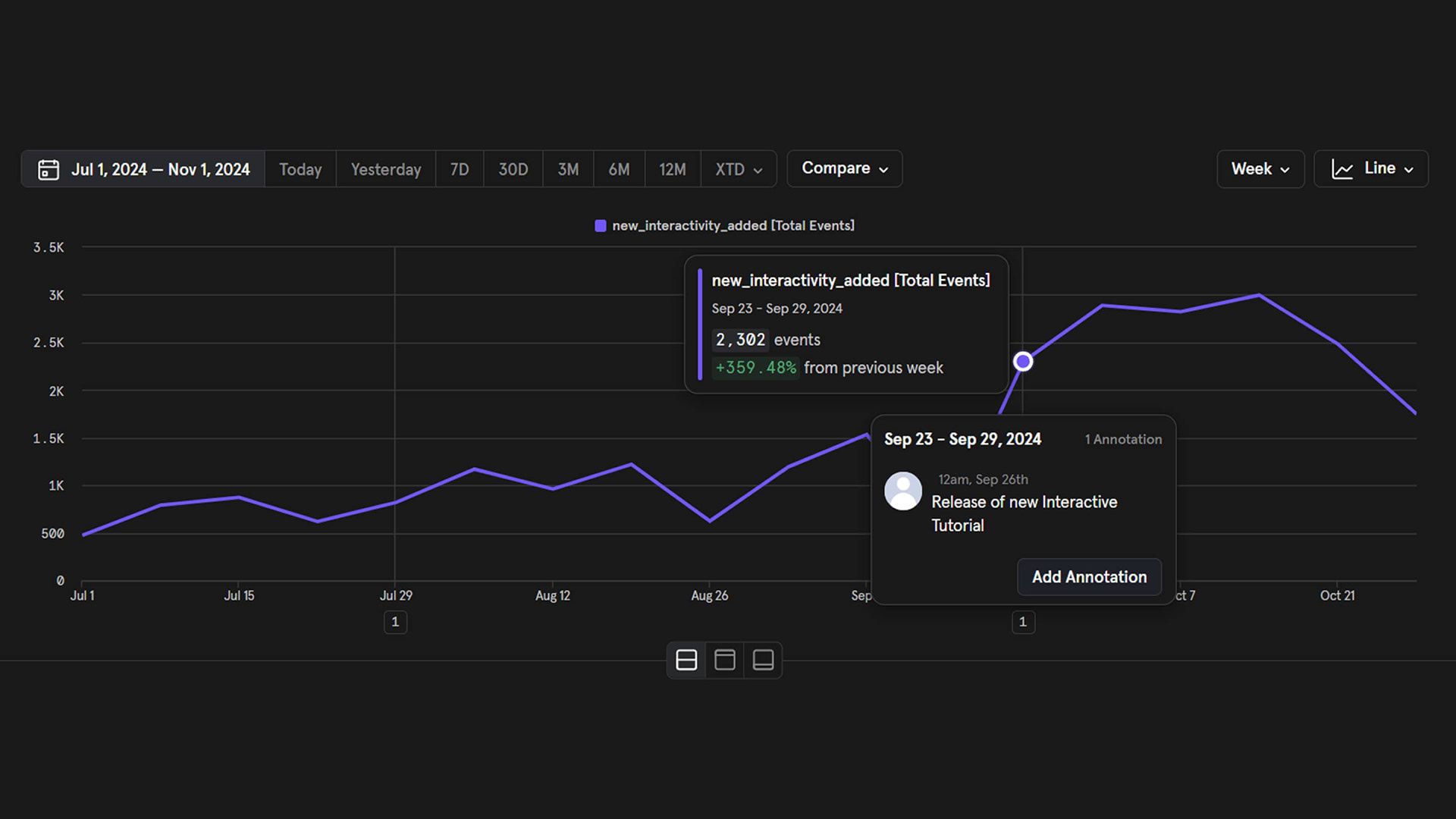Click the user avatar in annotation popup

[x=903, y=491]
